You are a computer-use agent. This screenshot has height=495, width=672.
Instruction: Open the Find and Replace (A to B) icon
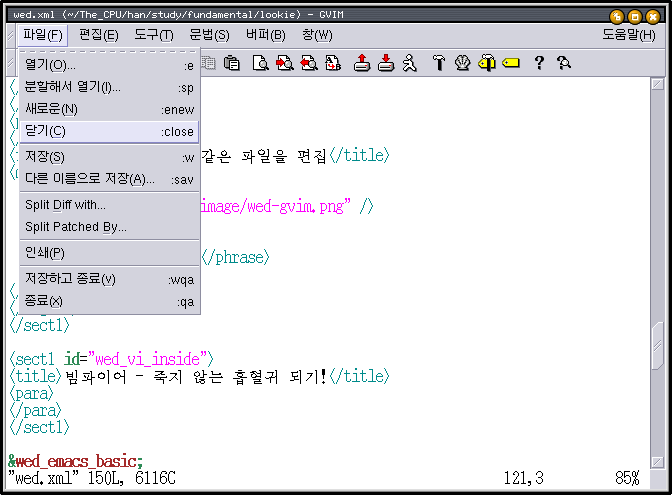[x=333, y=63]
